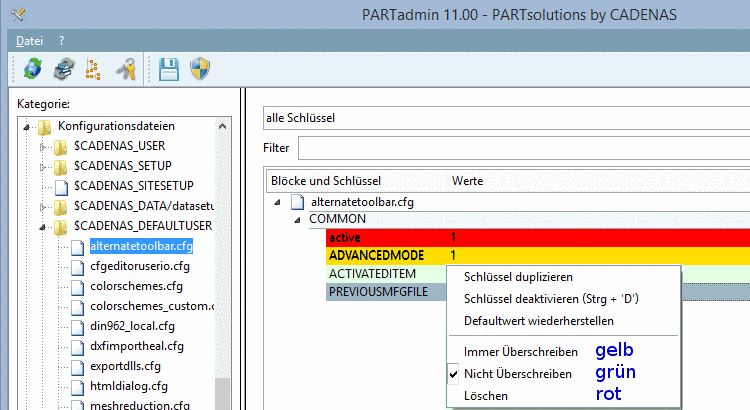Collapse the Konfigurationsdateien tree node
Screen dimensions: 750x410
(x=27, y=127)
